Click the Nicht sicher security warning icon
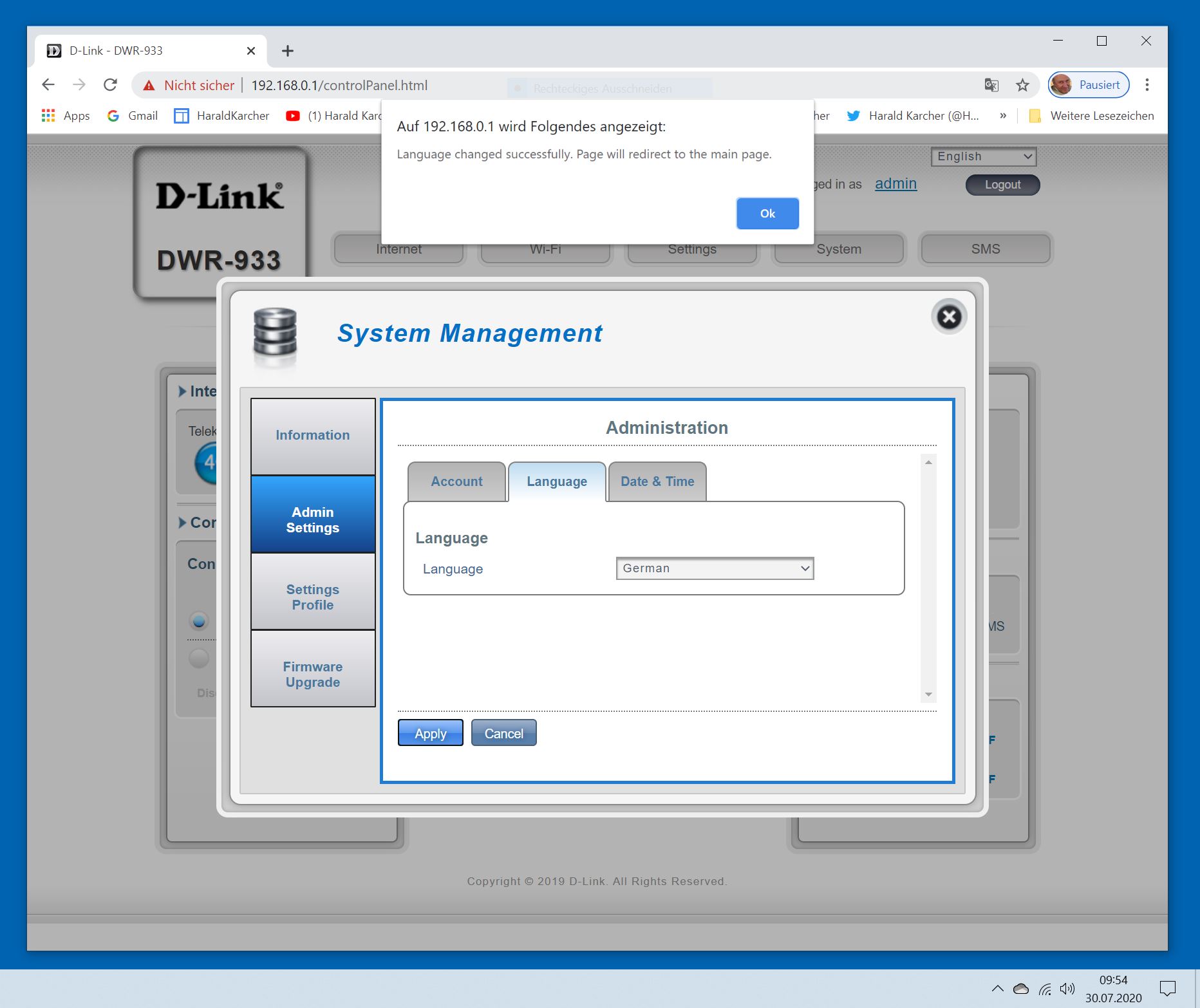The width and height of the screenshot is (1200, 1008). 149,86
